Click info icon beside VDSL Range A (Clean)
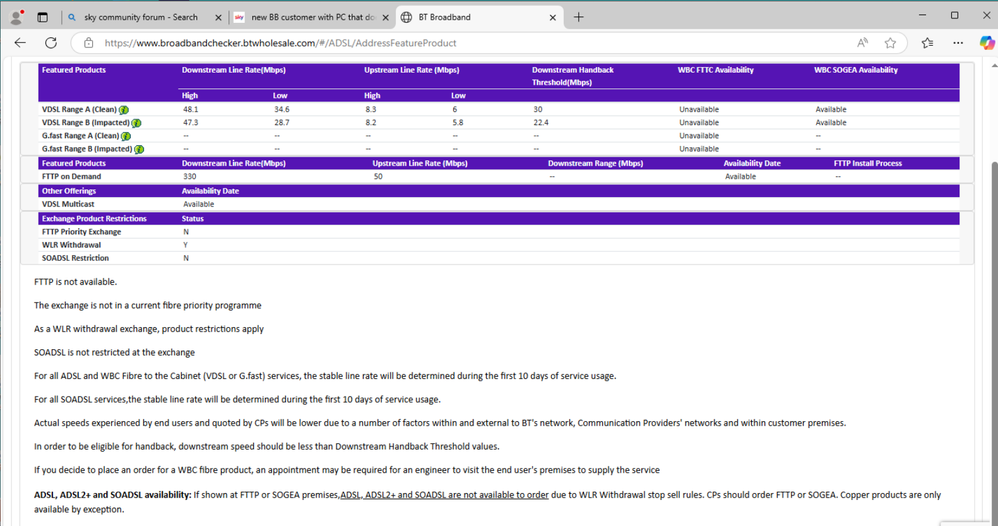 125,109
